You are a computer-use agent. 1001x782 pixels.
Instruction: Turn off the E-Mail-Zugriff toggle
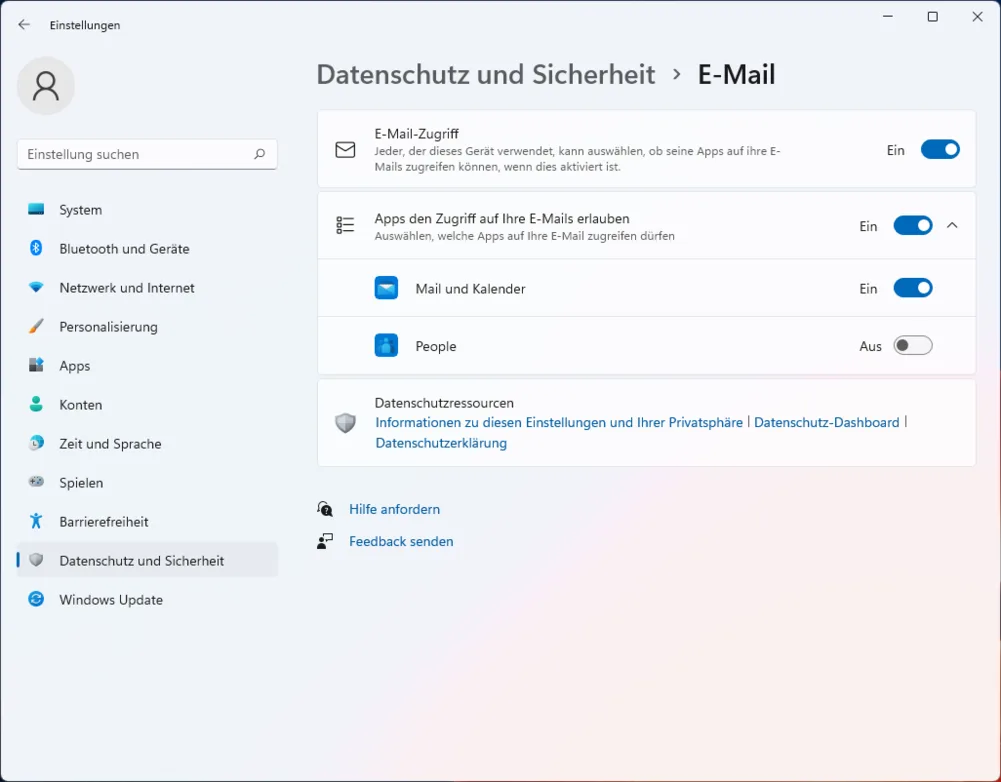[x=939, y=150]
